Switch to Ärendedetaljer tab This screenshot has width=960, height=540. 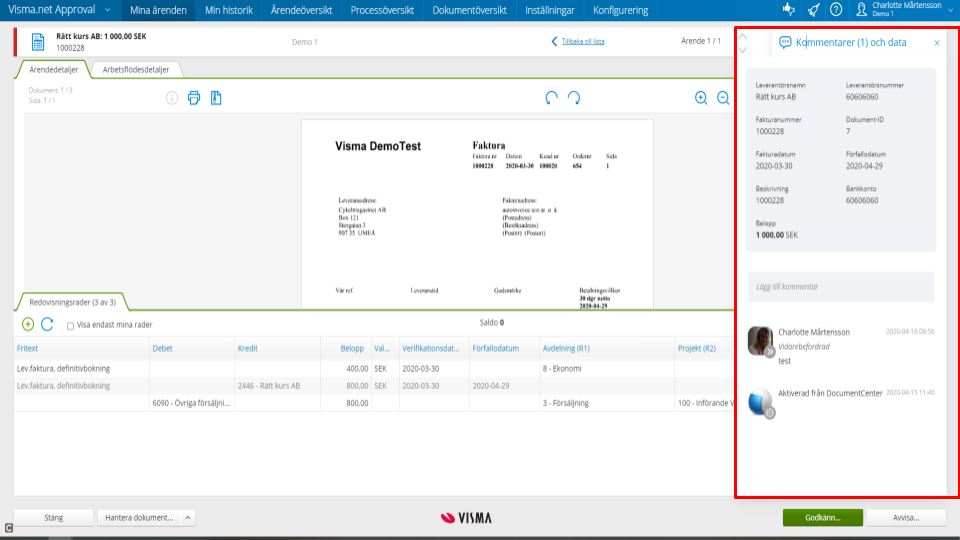coord(54,69)
